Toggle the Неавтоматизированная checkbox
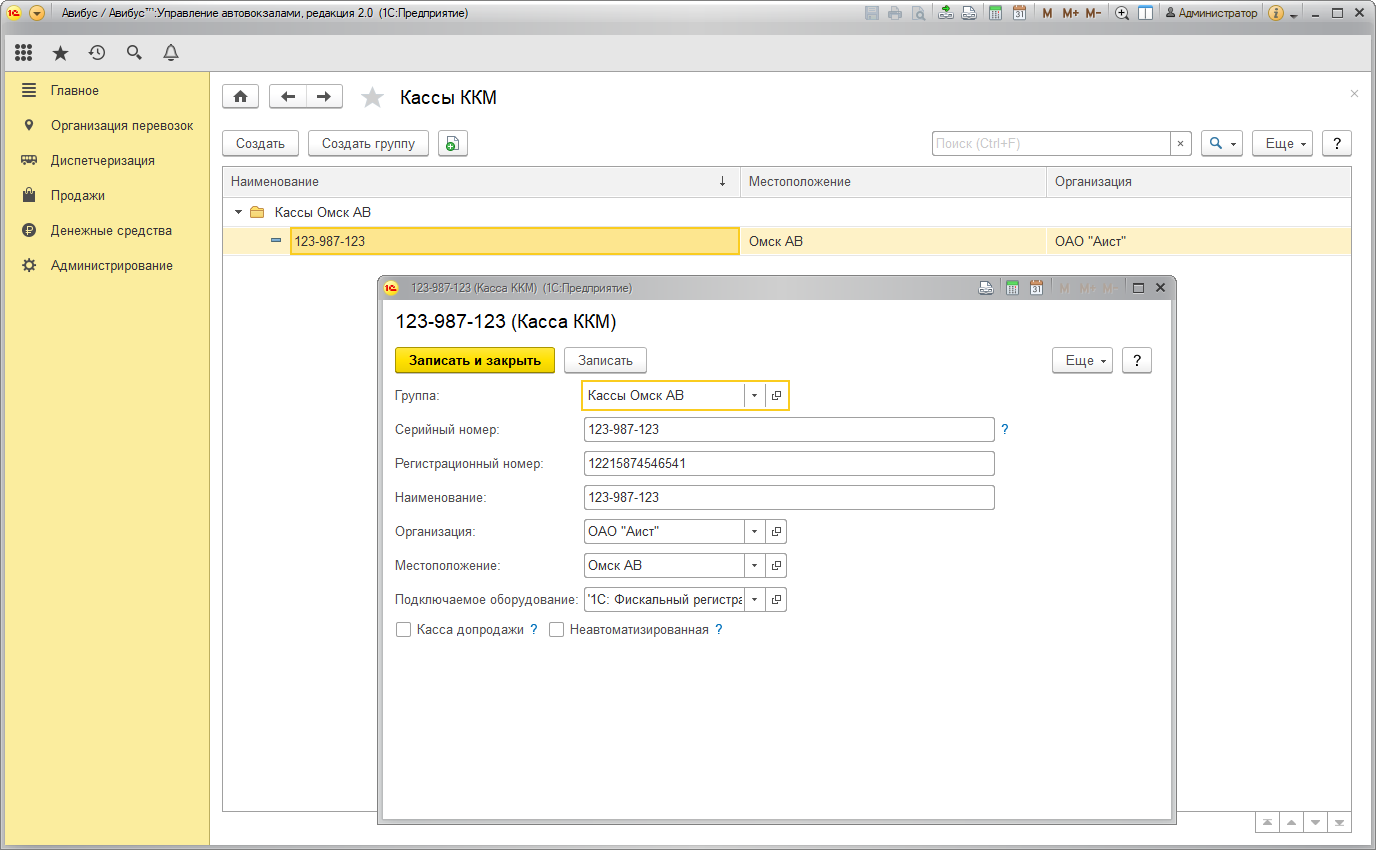This screenshot has width=1376, height=850. (557, 630)
